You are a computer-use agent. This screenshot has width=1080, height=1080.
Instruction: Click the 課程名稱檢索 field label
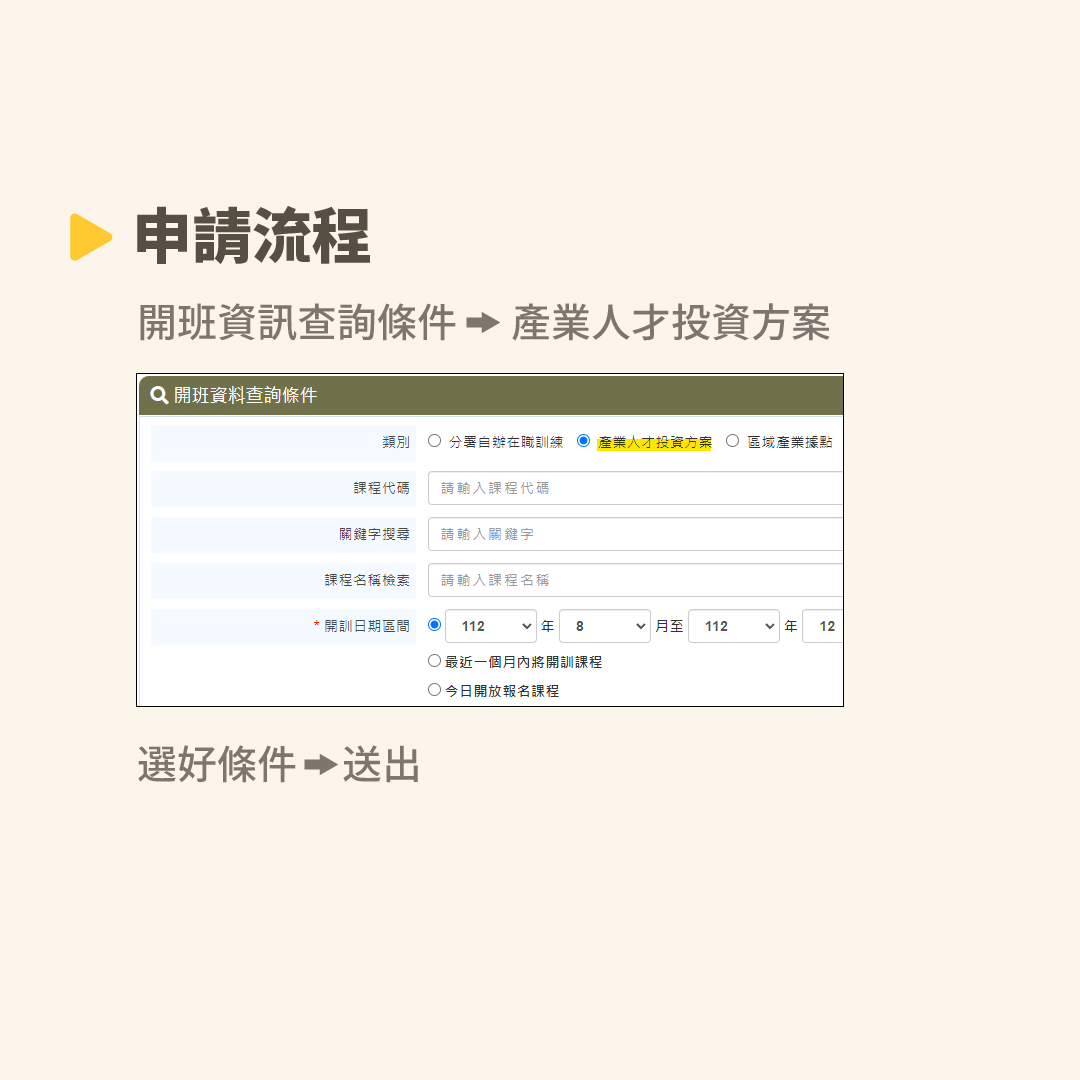(367, 580)
